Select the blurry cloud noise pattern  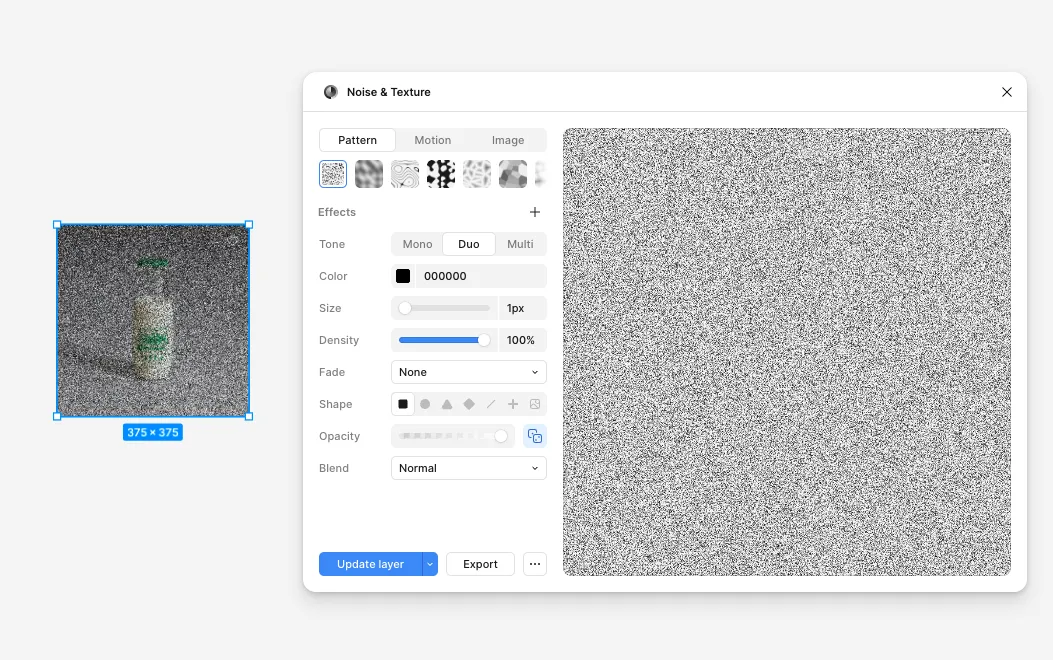369,174
